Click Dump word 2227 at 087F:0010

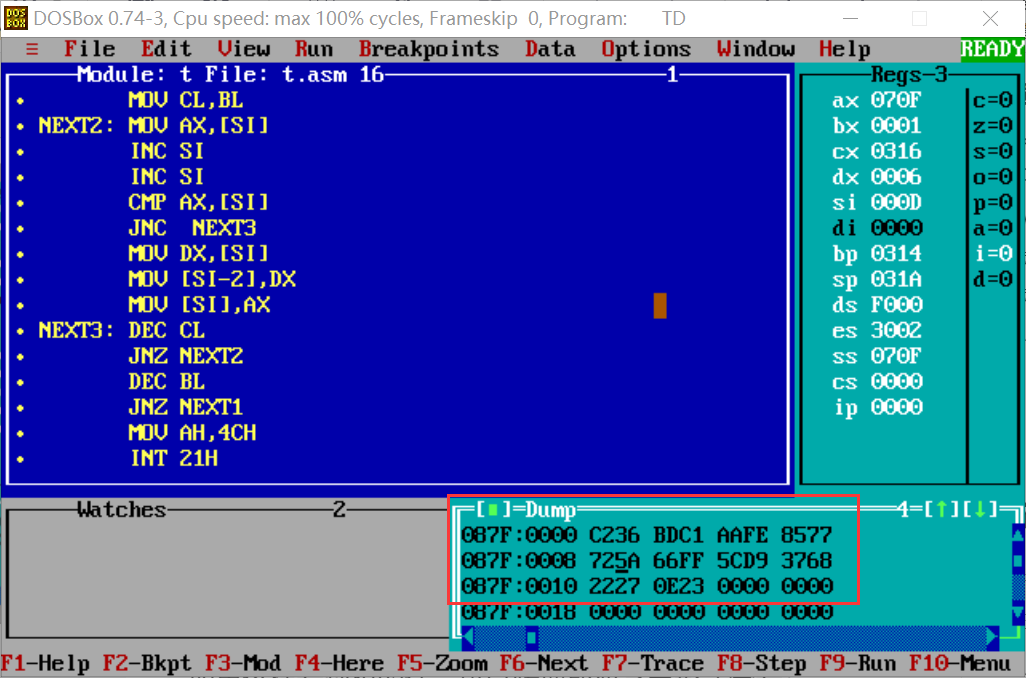(x=614, y=586)
